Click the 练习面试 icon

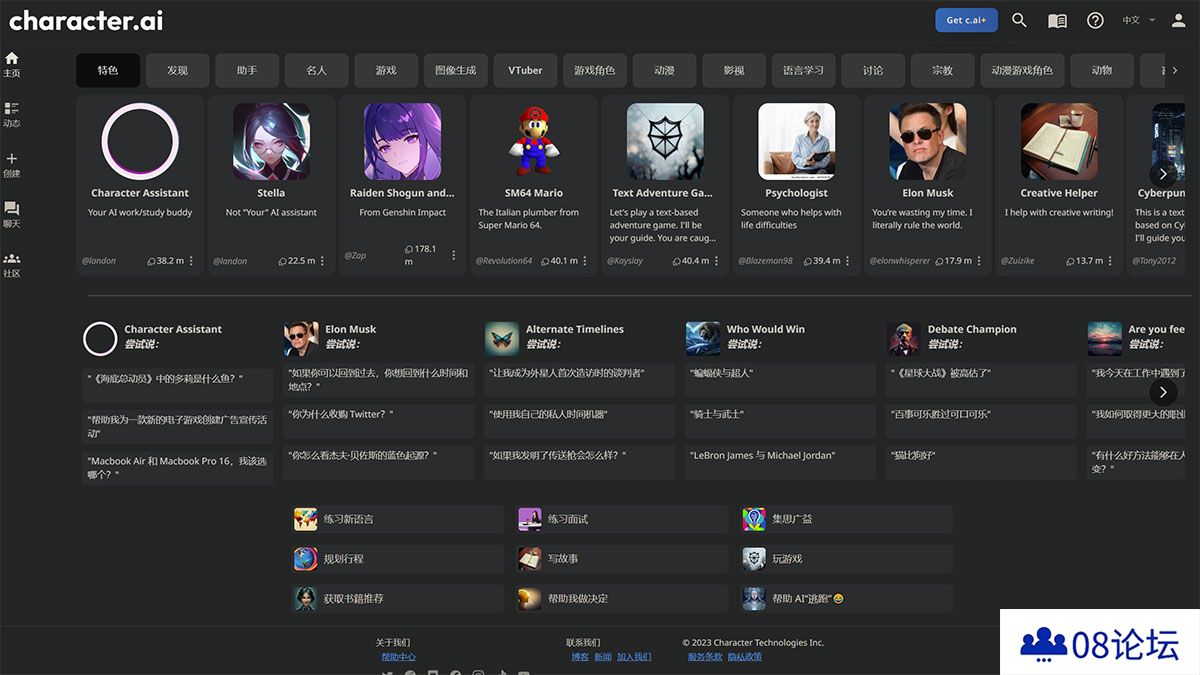coord(530,519)
